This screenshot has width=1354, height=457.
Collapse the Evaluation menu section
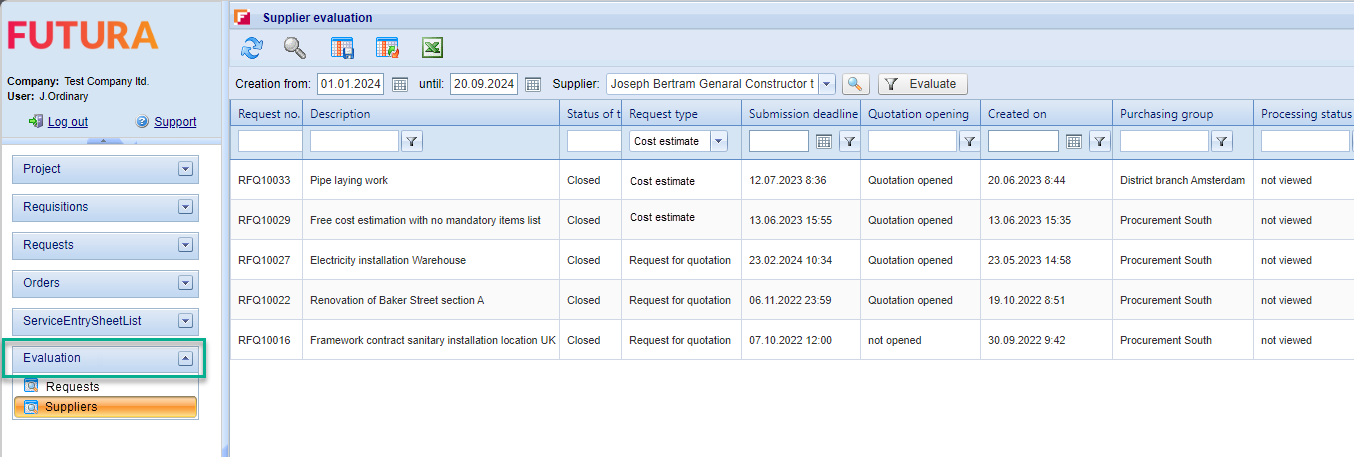click(184, 358)
